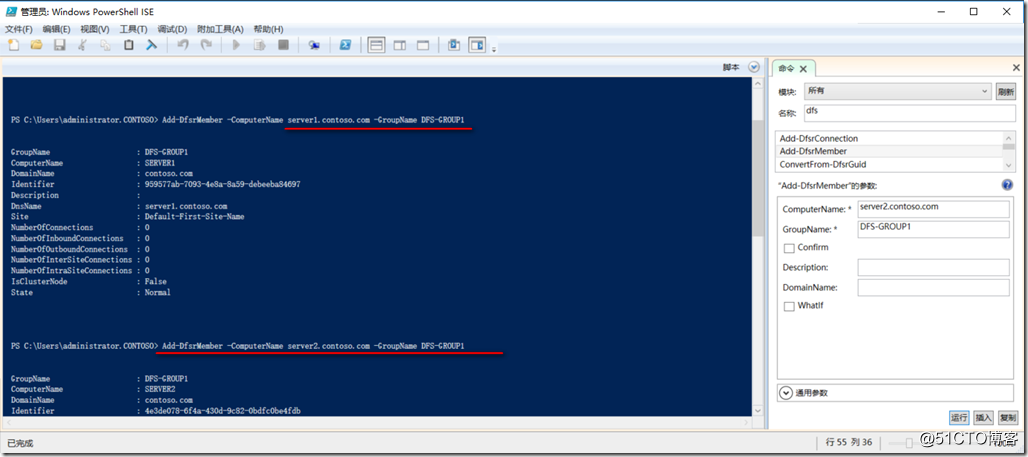Select Add-DfsrMember in the command list
Screen dimensions: 1028x457
pyautogui.click(x=890, y=151)
